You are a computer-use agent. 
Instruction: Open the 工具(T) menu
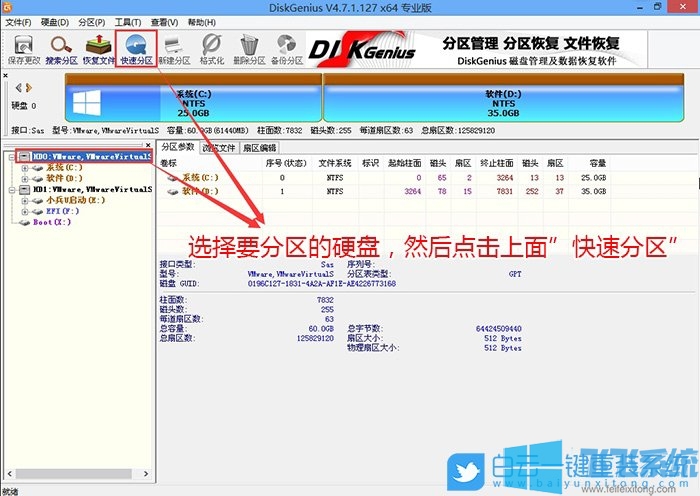[128, 22]
